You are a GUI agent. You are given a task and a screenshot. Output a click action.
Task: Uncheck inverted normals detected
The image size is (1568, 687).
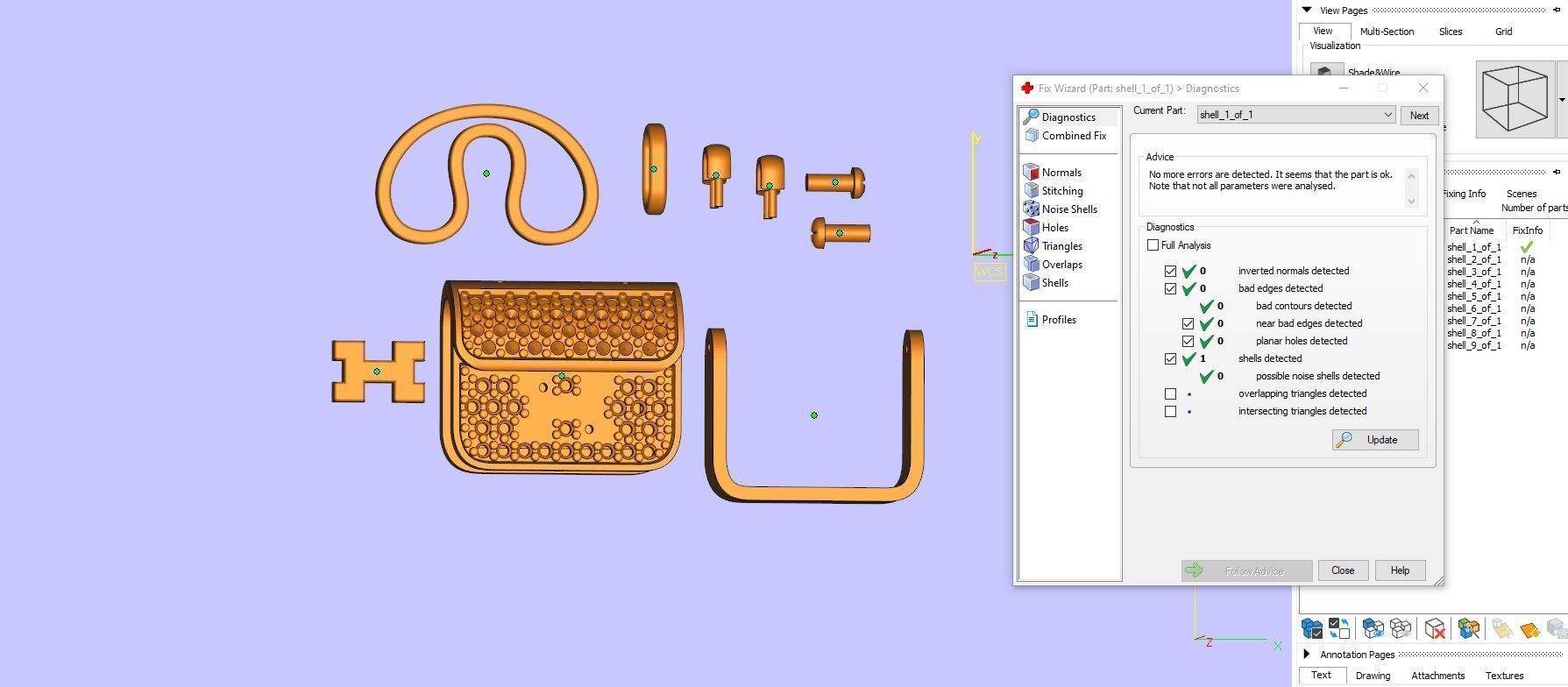click(x=1170, y=271)
